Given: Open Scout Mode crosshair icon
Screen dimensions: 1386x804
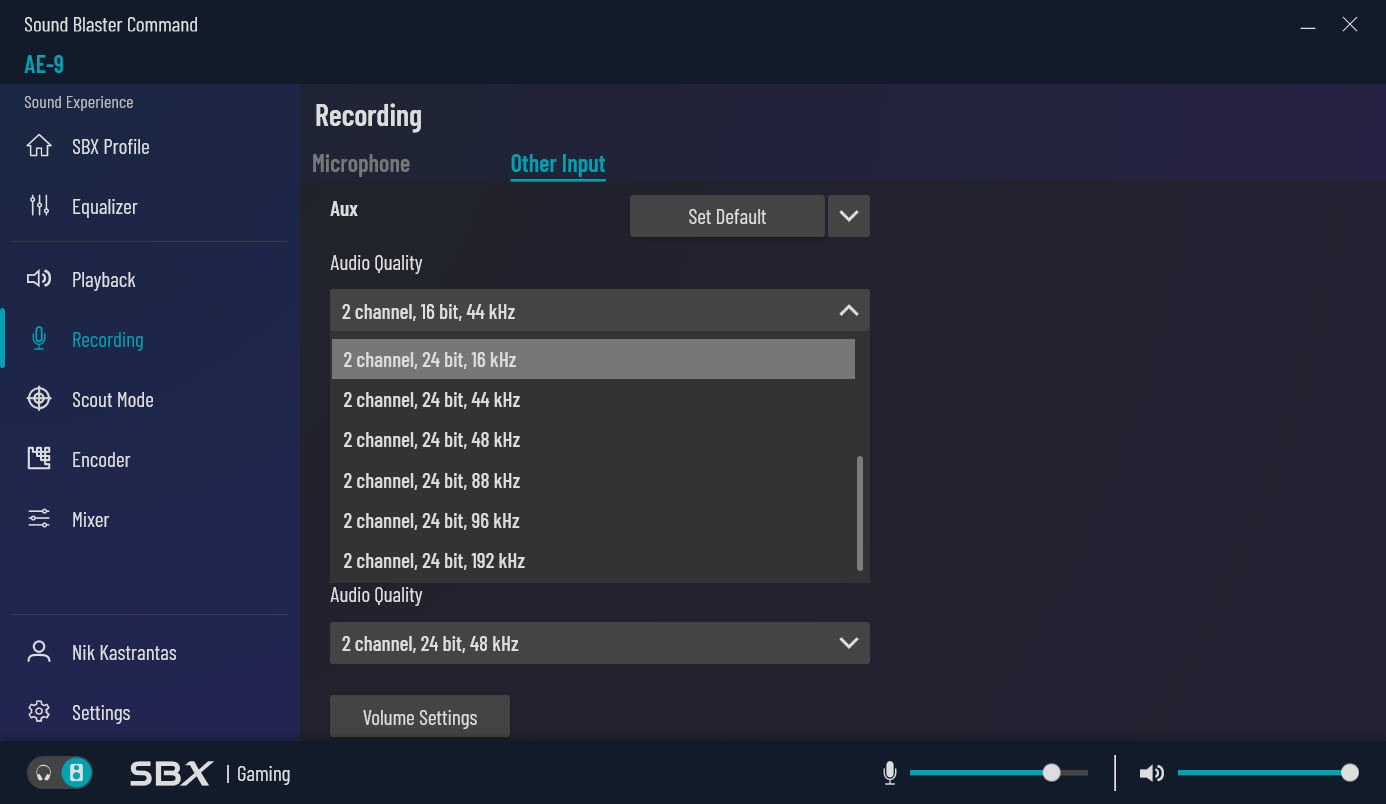Looking at the screenshot, I should click(39, 399).
